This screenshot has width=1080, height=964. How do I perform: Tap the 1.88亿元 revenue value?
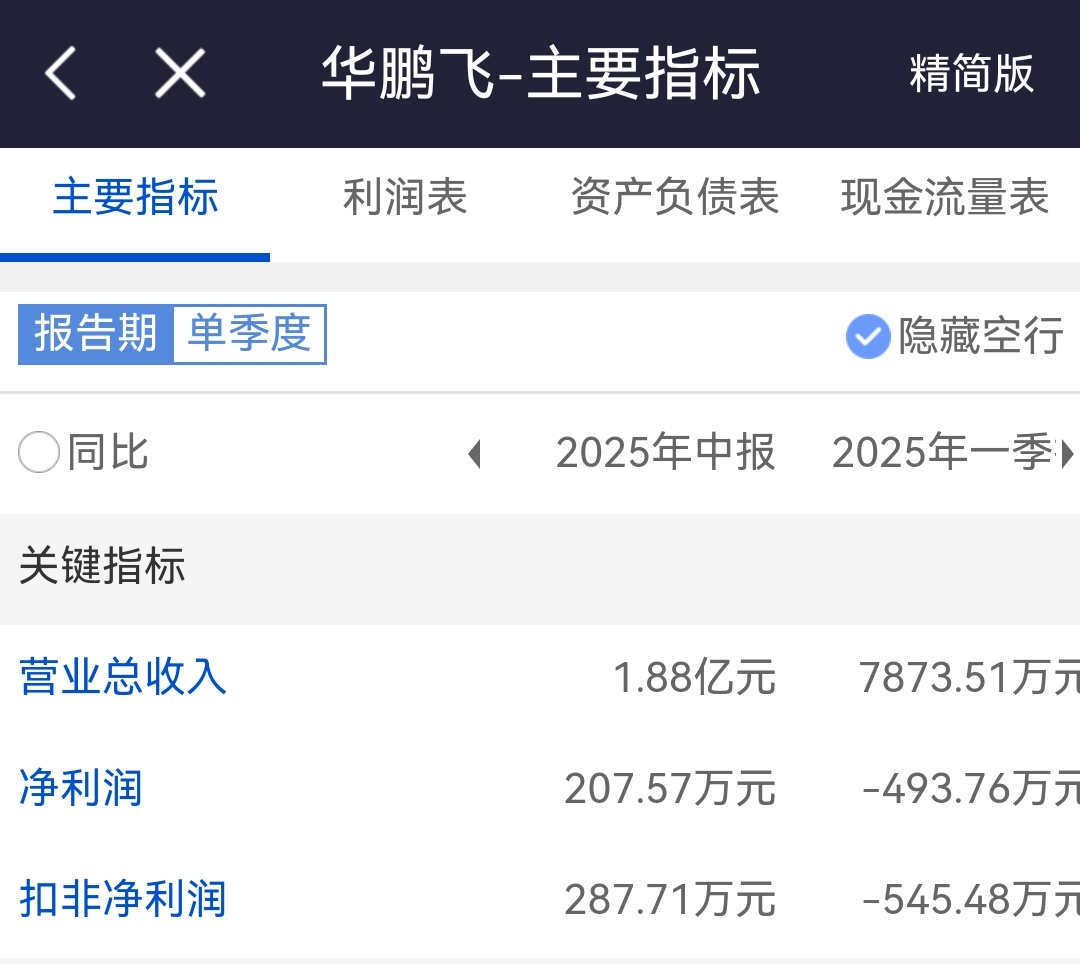pyautogui.click(x=694, y=678)
